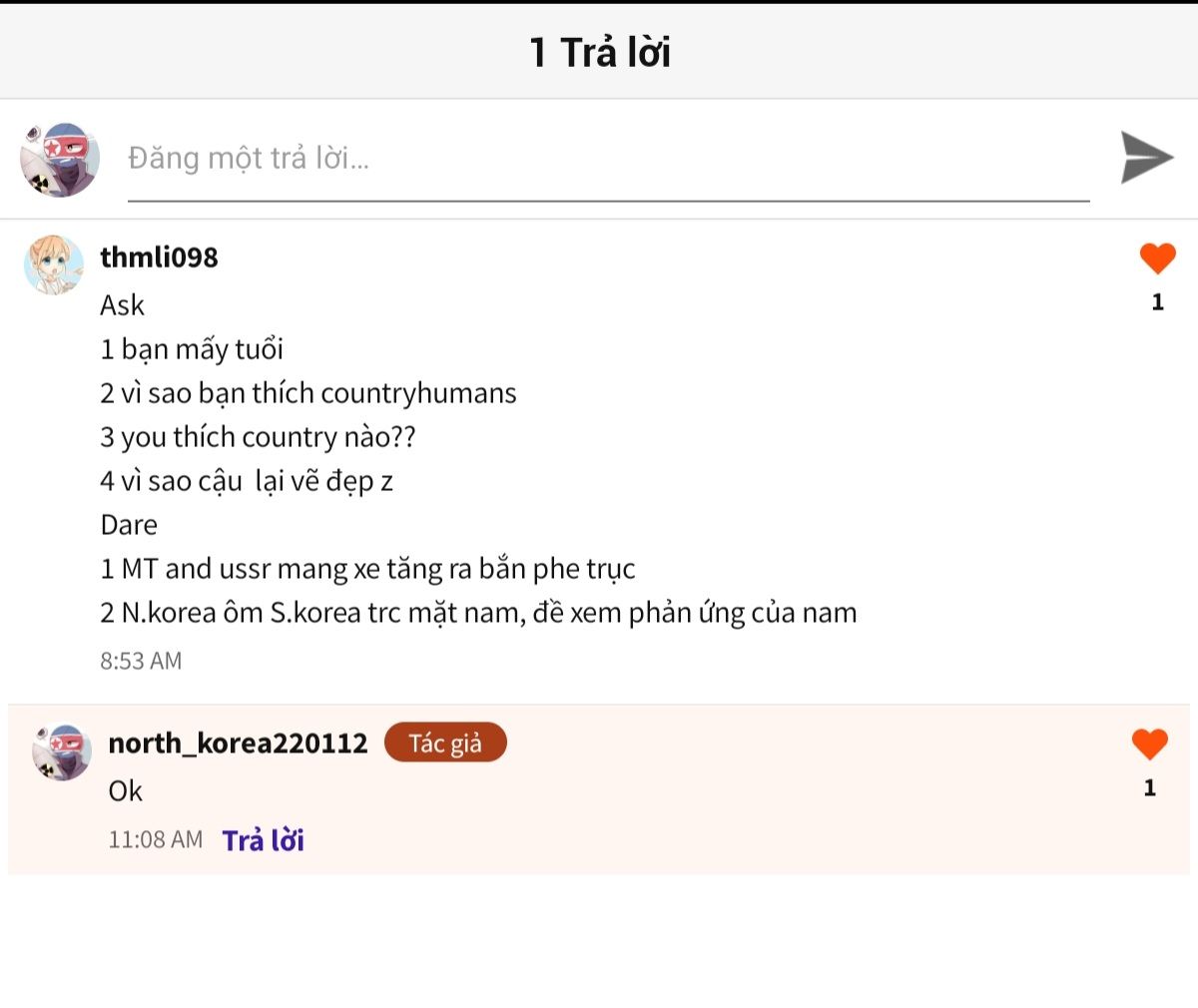Click the "Dare" line in thmli098's comment
The height and width of the screenshot is (1008, 1198).
point(129,525)
